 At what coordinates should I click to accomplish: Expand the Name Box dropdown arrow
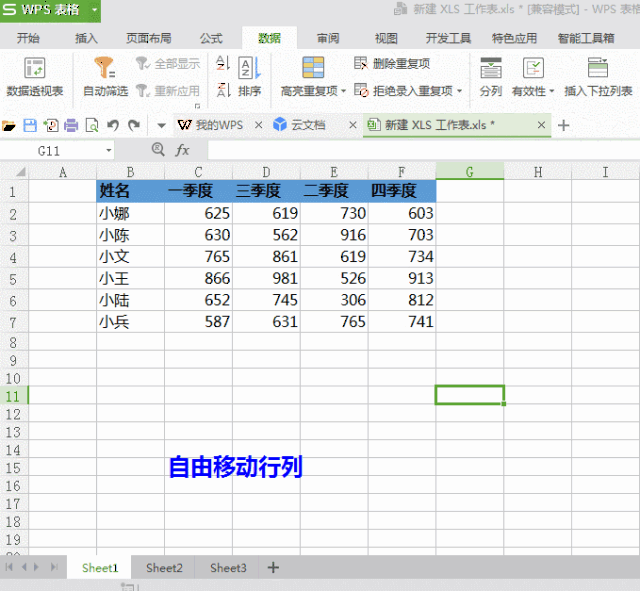pos(109,151)
